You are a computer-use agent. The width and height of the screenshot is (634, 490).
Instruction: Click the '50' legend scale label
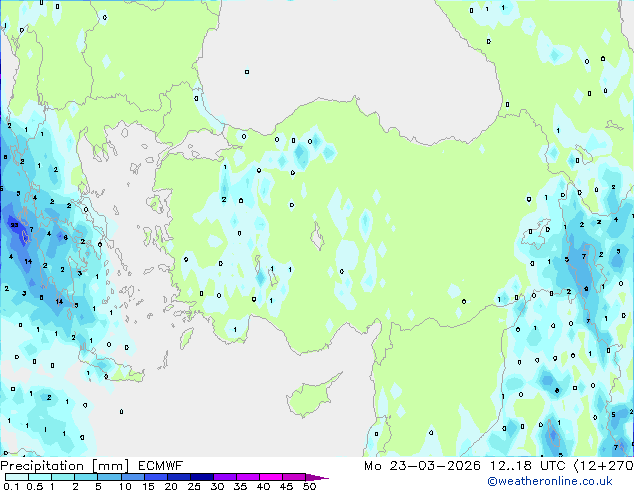pos(309,486)
